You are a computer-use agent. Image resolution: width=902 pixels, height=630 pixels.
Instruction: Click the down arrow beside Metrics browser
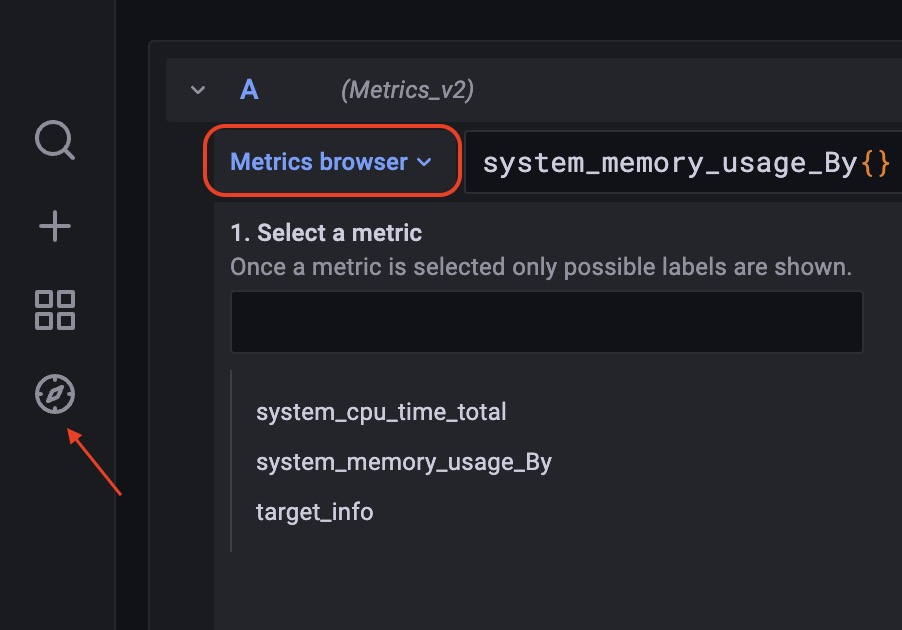[424, 162]
